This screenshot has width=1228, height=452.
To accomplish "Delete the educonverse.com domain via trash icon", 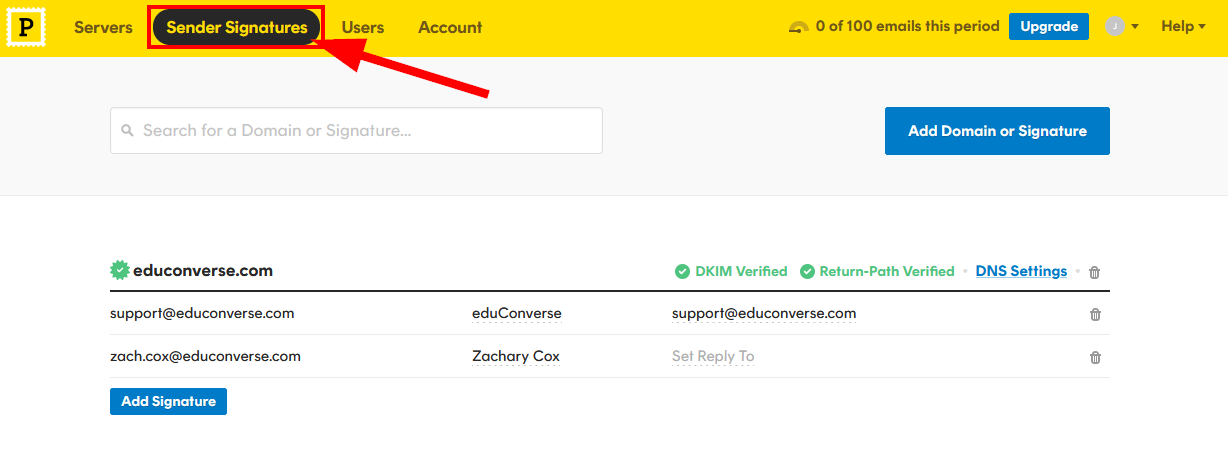I will tap(1094, 272).
